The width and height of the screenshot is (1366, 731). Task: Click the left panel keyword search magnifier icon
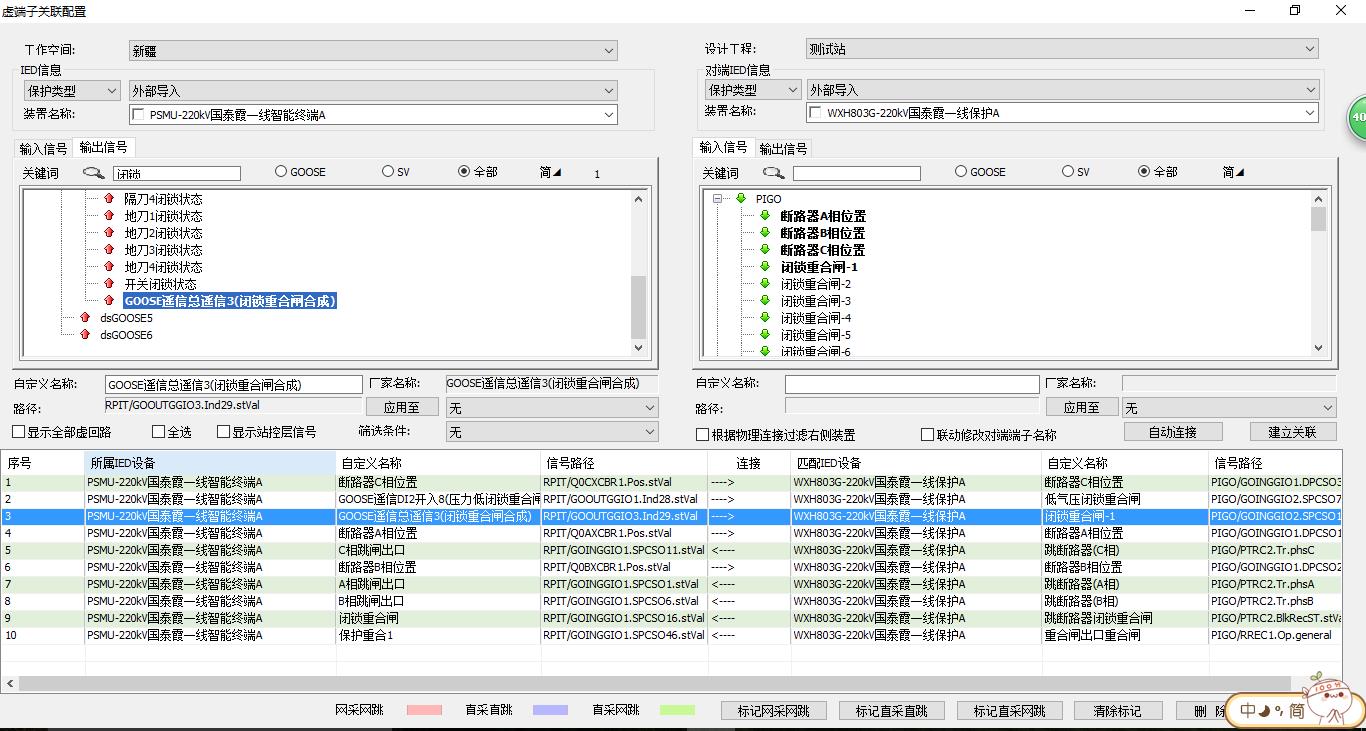[x=93, y=172]
